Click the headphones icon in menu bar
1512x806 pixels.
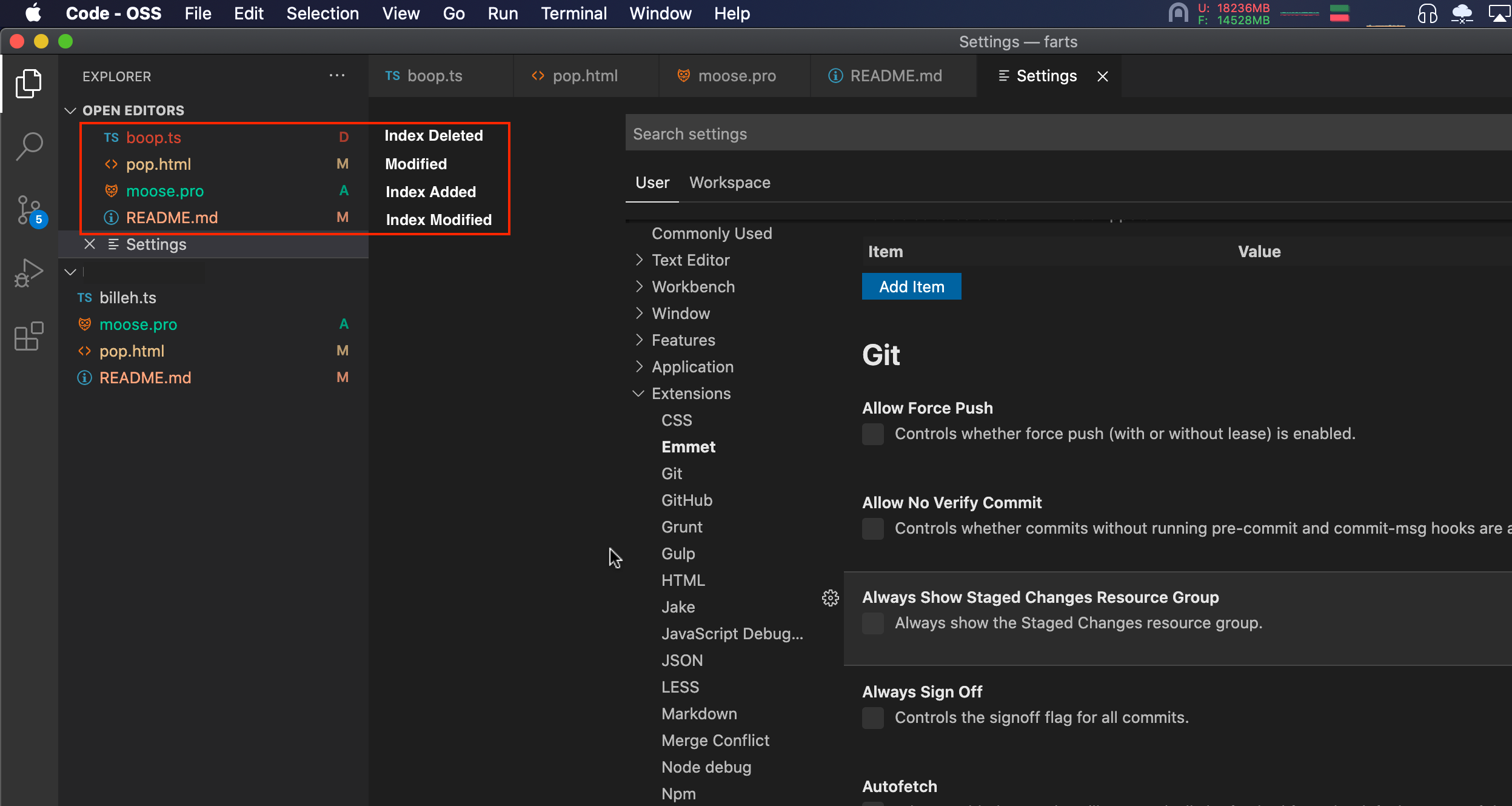pos(1428,13)
